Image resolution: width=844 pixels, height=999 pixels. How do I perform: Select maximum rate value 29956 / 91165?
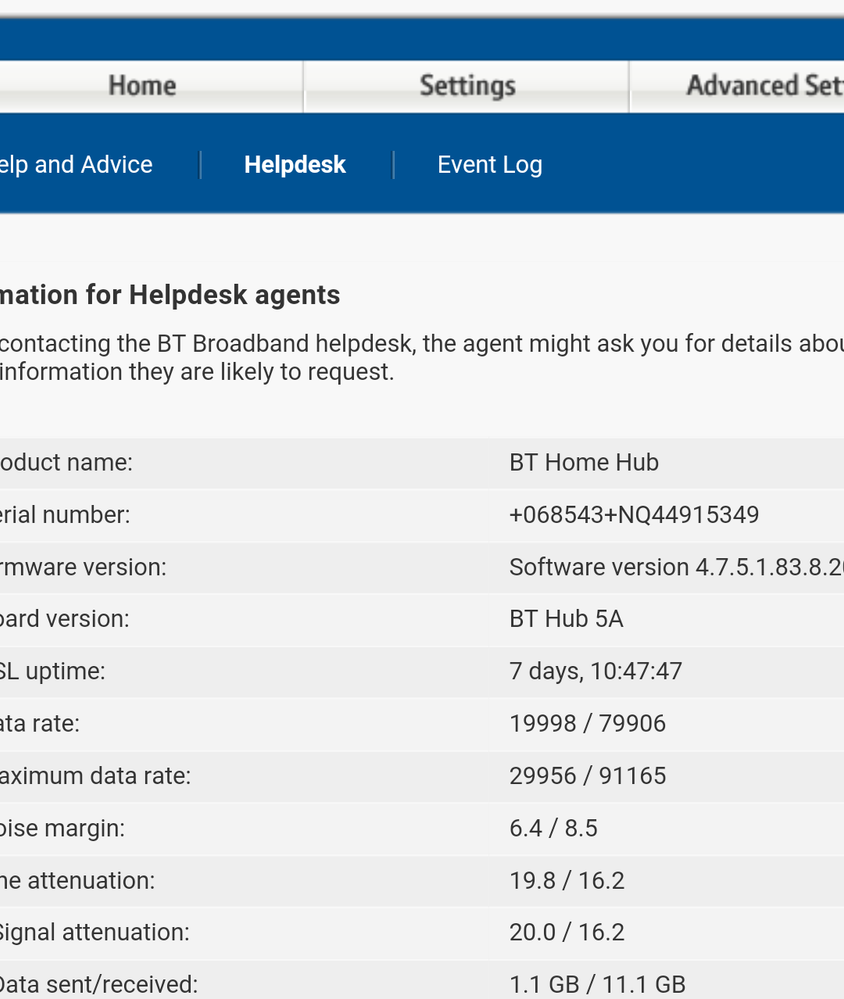[x=587, y=775]
